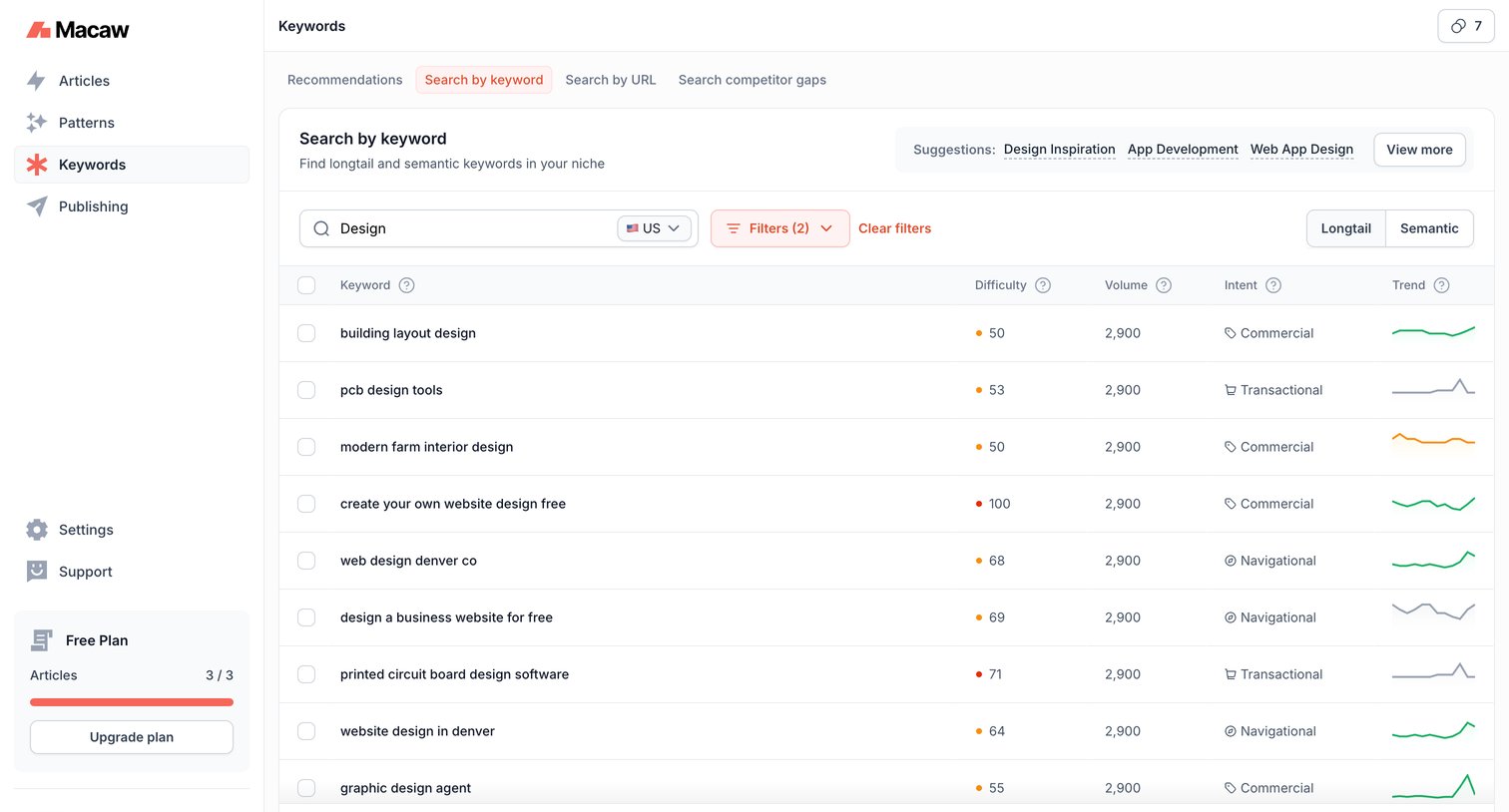Click trend sparkline for graphic design agent
The width and height of the screenshot is (1509, 812).
pyautogui.click(x=1433, y=786)
